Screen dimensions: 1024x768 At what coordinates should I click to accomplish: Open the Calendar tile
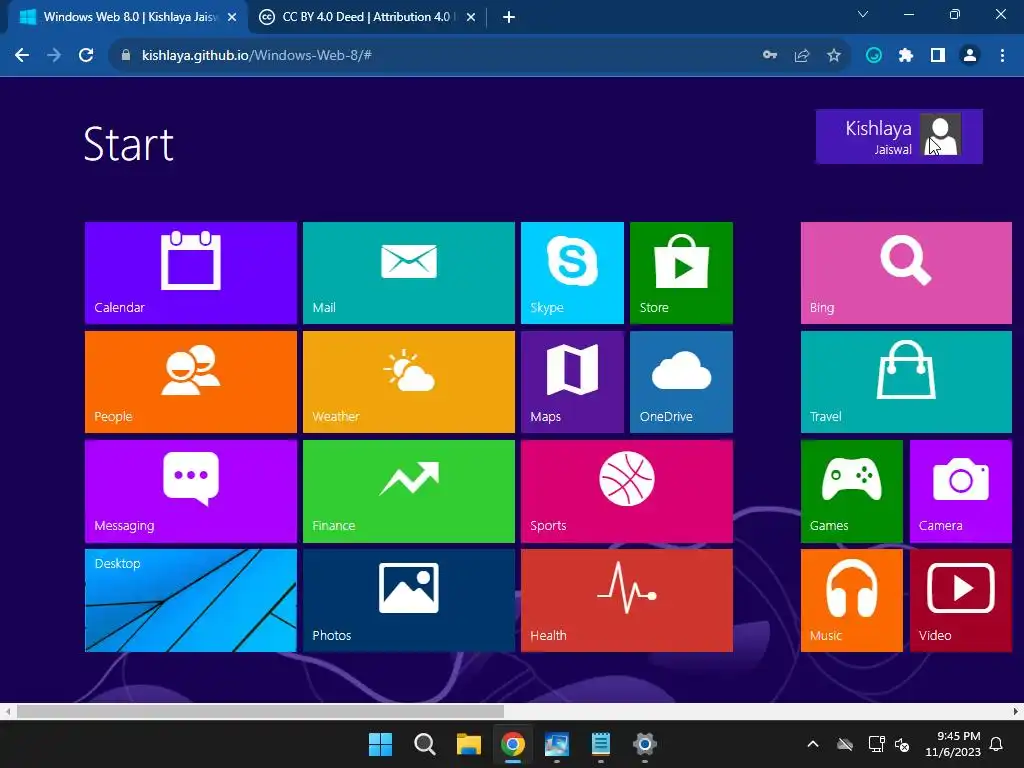click(x=191, y=272)
